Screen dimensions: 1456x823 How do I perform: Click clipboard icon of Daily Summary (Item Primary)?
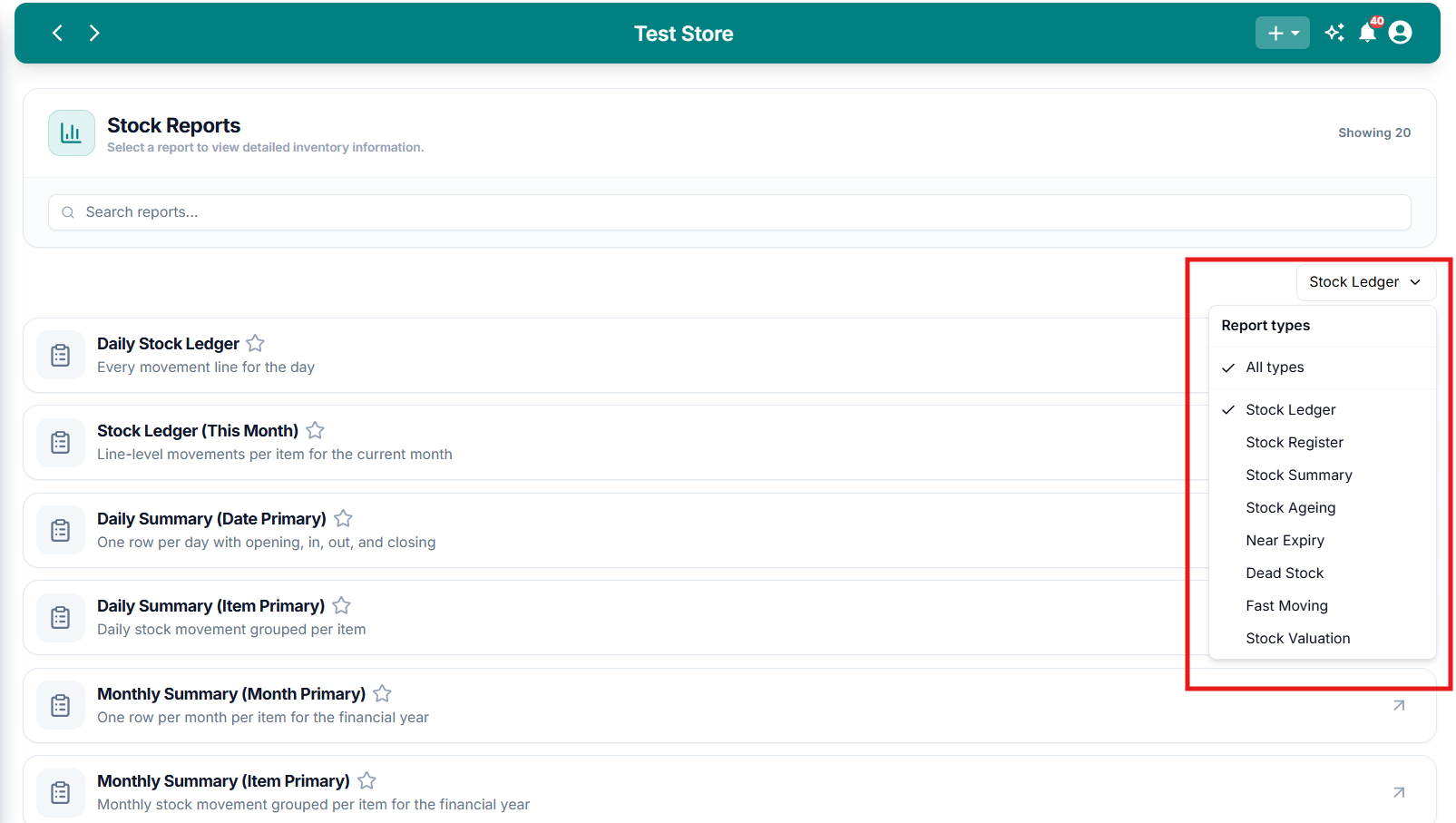[x=61, y=618]
